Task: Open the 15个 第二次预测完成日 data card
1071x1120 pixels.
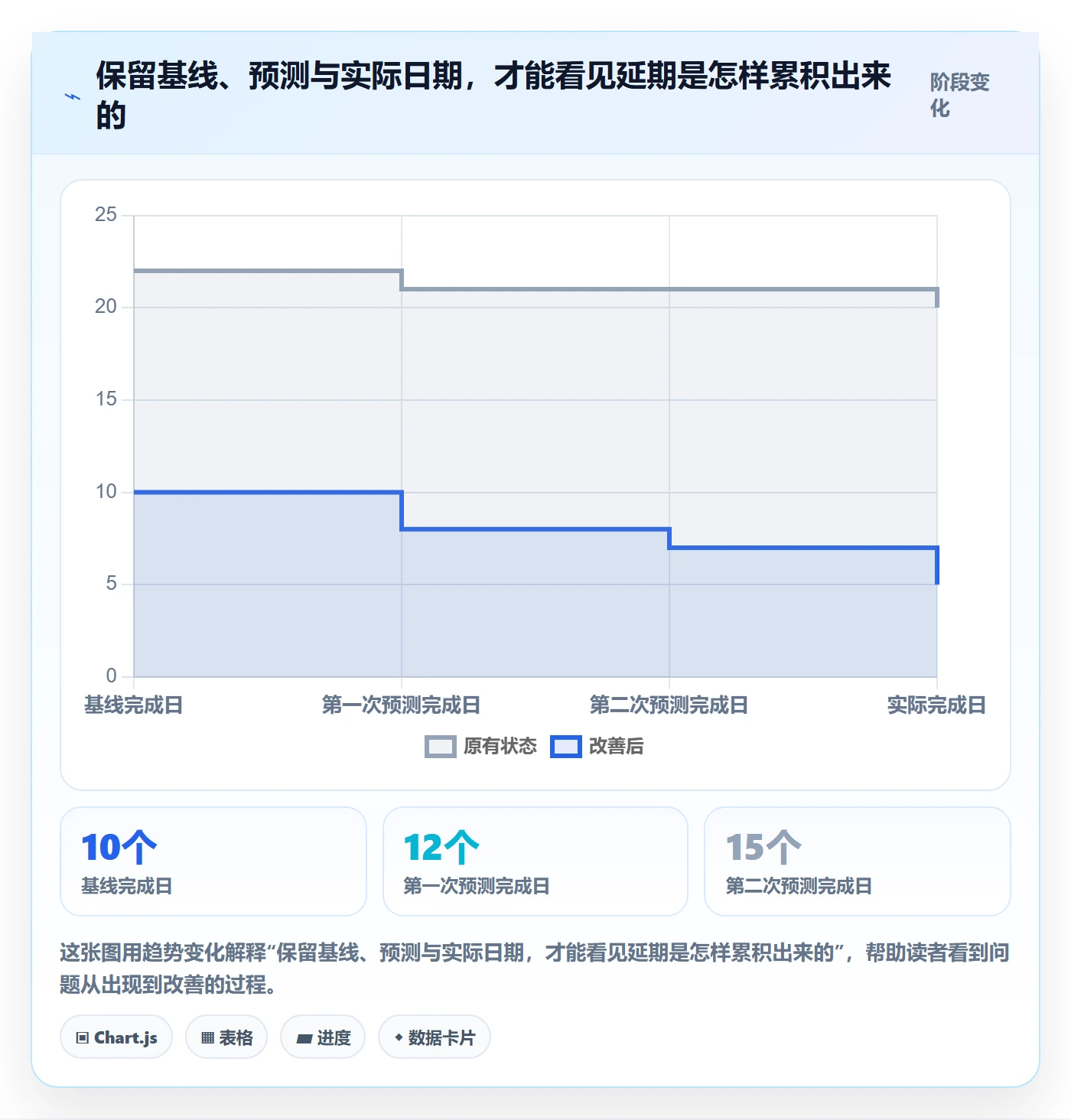Action: click(858, 861)
